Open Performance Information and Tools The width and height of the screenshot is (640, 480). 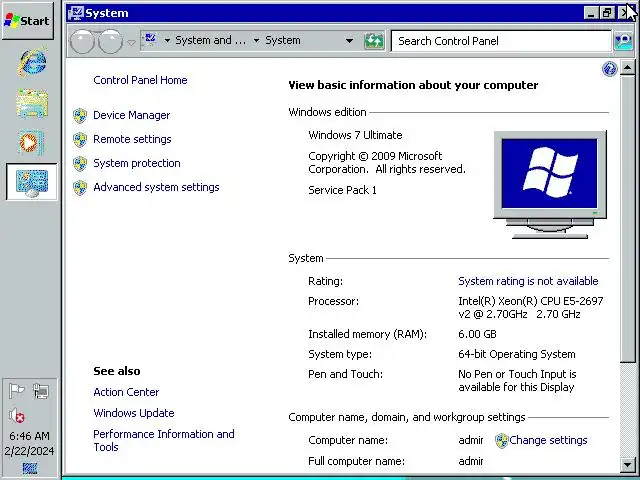[164, 440]
